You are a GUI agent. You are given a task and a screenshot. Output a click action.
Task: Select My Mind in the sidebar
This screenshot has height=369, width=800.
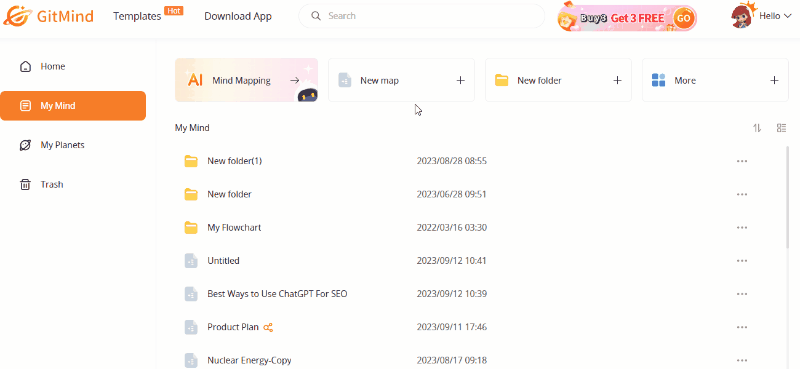73,106
